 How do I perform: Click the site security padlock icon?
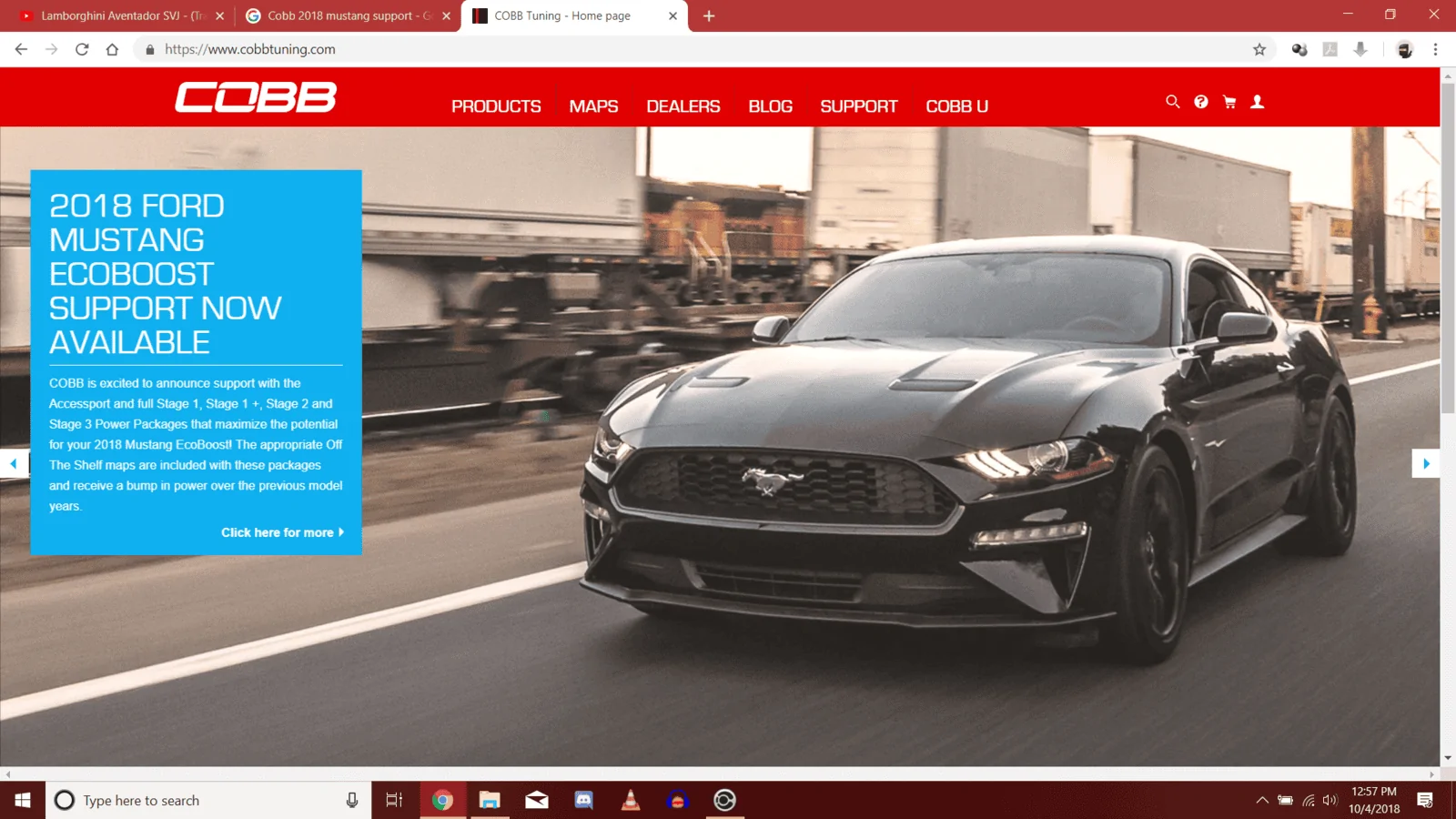150,49
